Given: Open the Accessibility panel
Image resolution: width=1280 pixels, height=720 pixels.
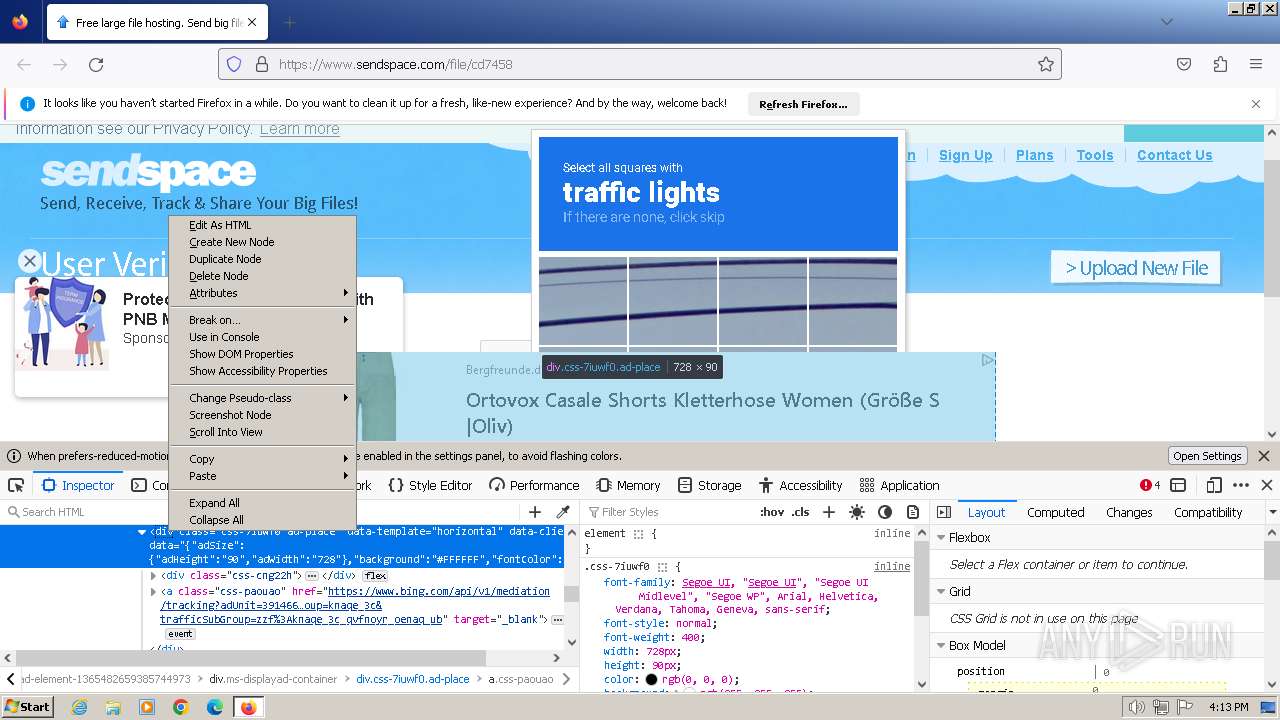Looking at the screenshot, I should pos(800,485).
